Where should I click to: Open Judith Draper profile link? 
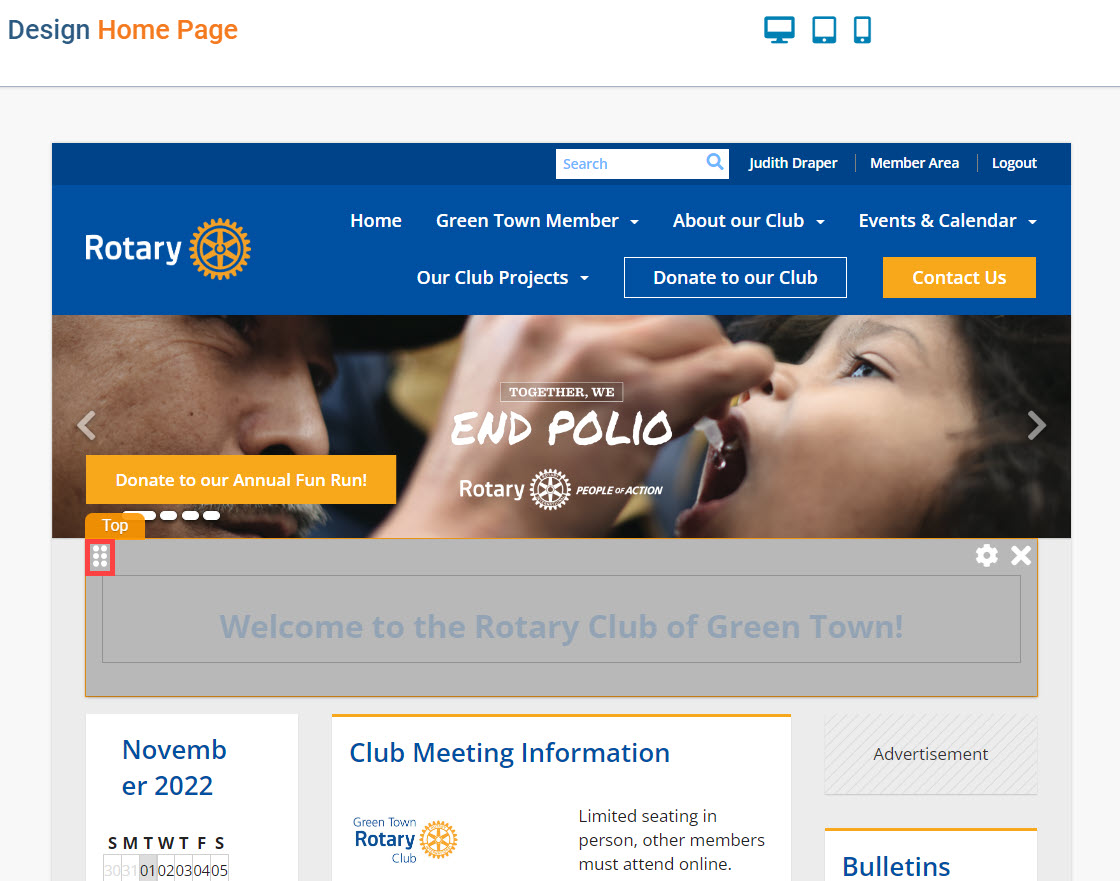point(793,163)
